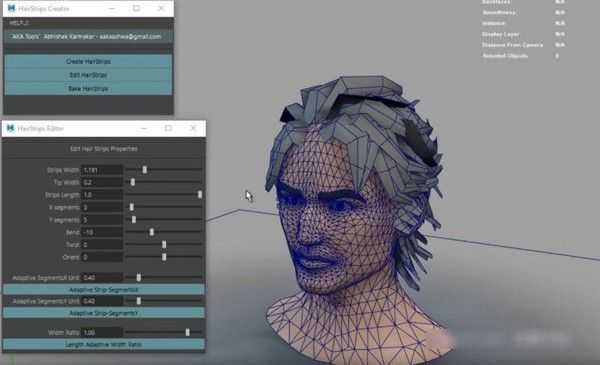Screen dimensions: 600x365
Task: Click the Adaptive Strip-SegmentsY button
Action: (x=104, y=313)
